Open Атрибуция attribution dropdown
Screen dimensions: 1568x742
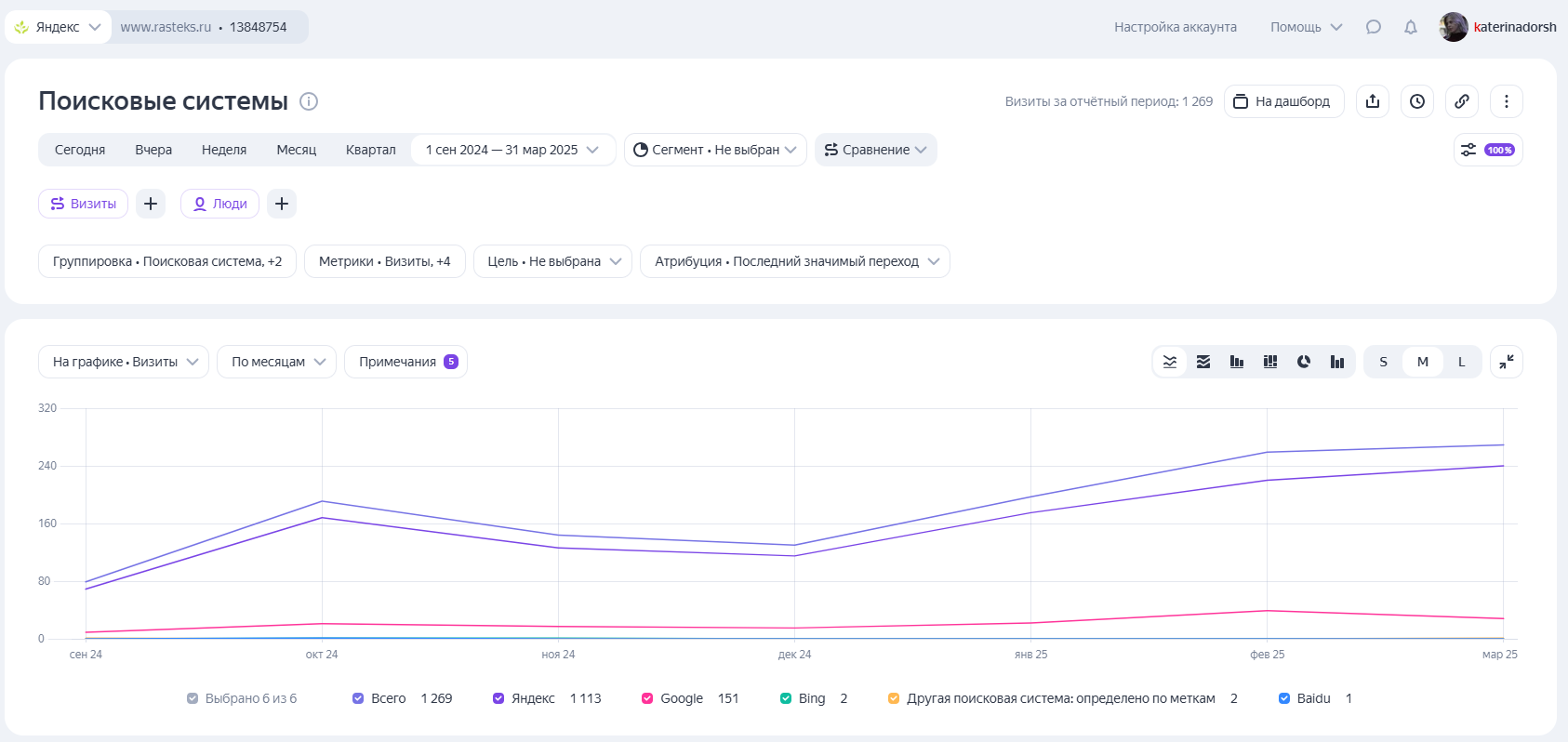pyautogui.click(x=794, y=261)
